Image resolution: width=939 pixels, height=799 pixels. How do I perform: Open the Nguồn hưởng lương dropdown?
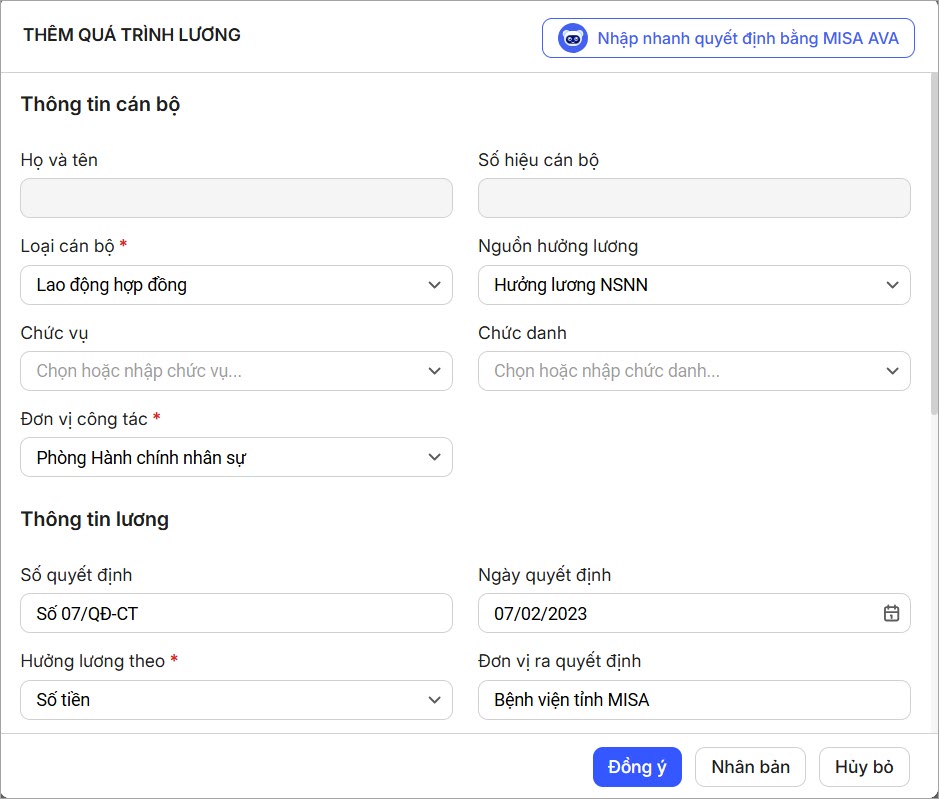(892, 285)
